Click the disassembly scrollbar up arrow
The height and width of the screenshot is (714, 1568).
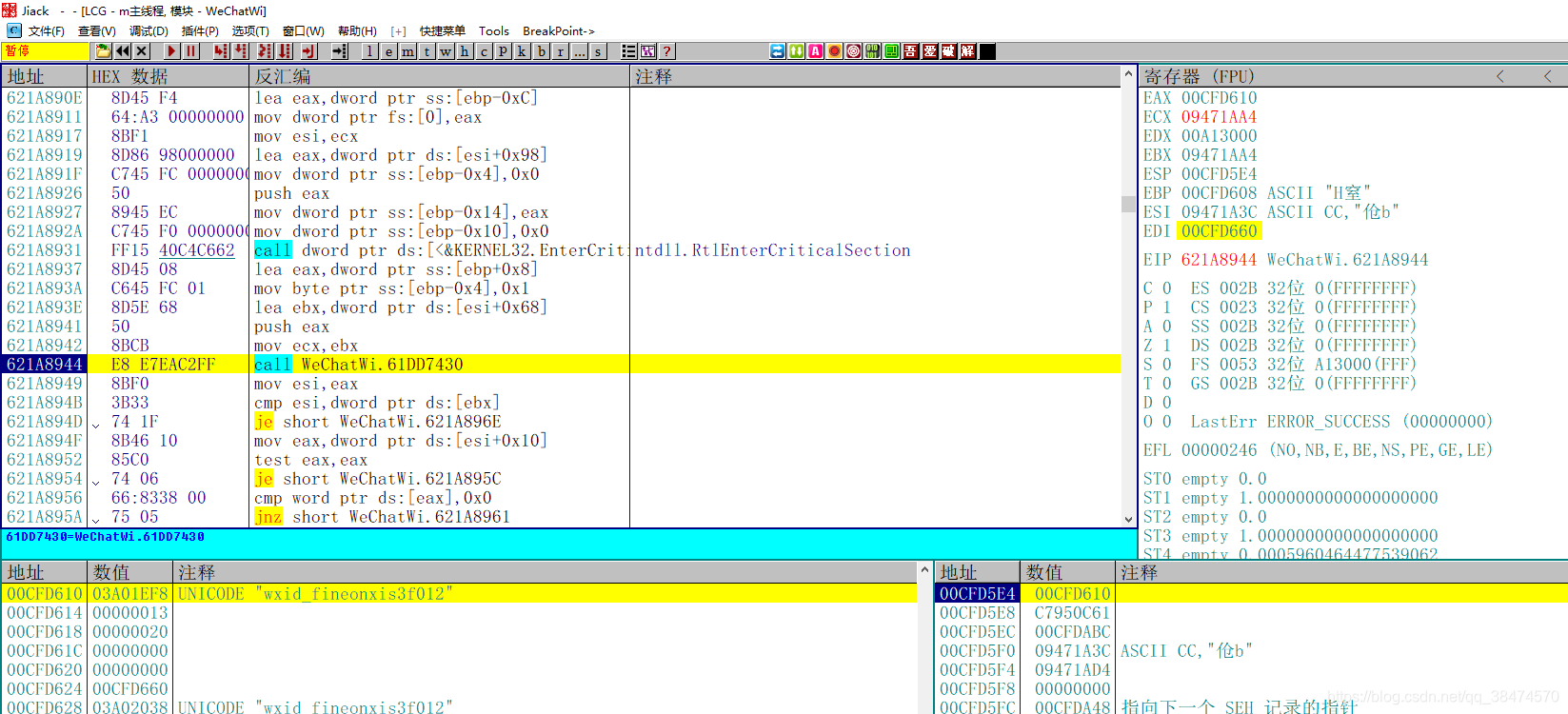pyautogui.click(x=1128, y=74)
